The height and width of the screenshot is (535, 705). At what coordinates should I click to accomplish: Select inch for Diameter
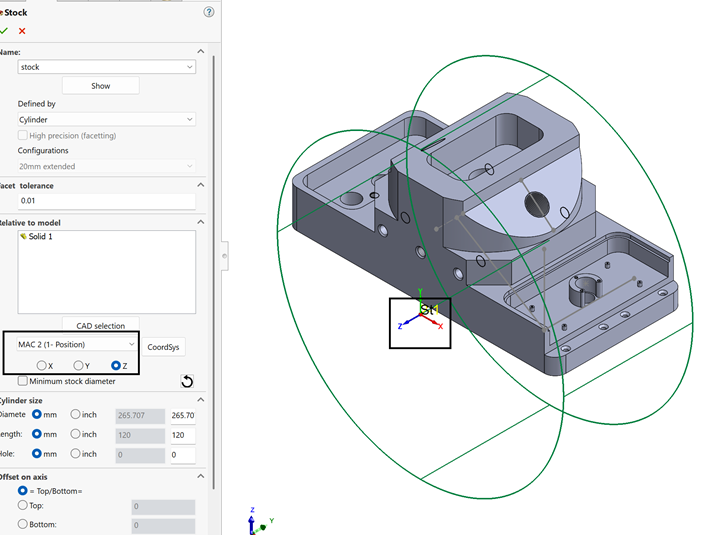click(x=75, y=415)
